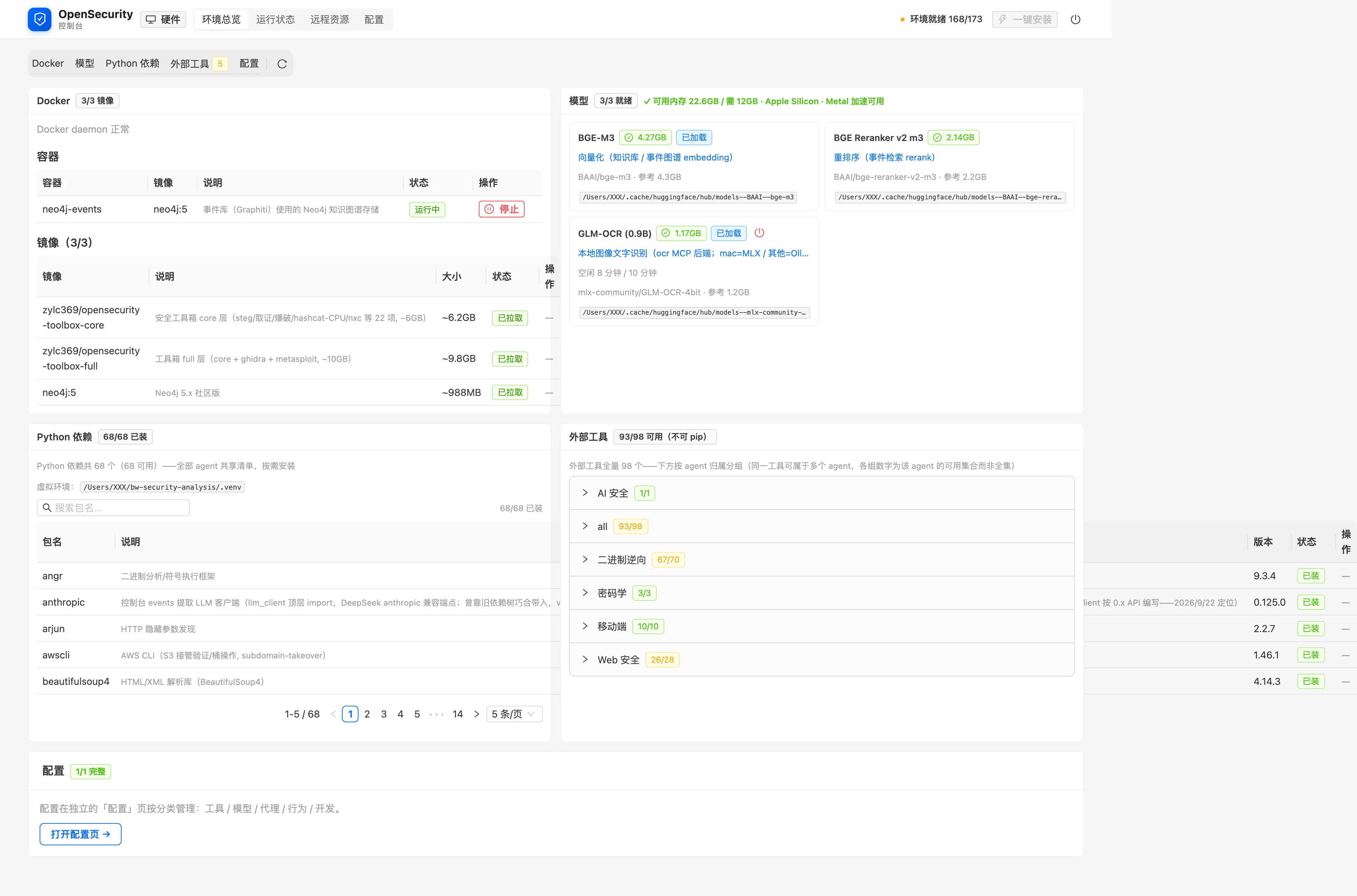Click the virtualenv path /Users/XXX/bw-security-analysis/.venv
1357x896 pixels.
coord(162,487)
